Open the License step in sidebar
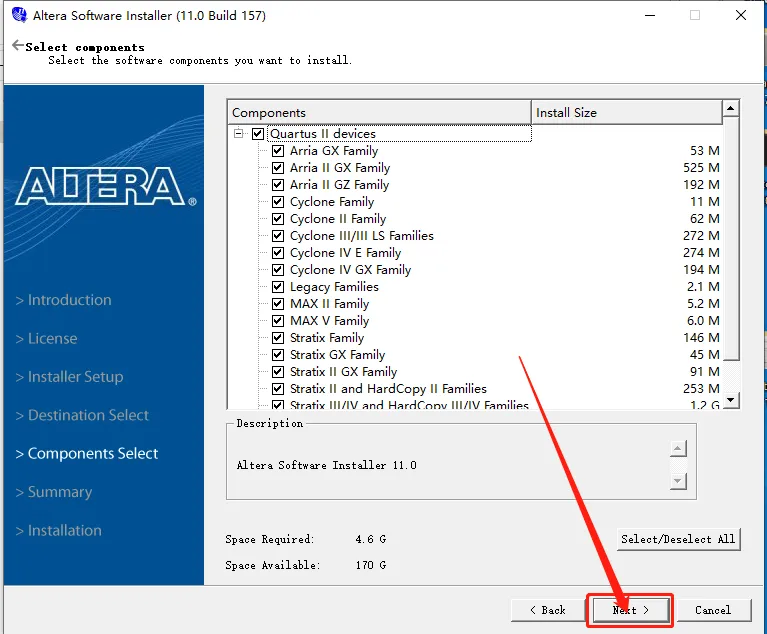Screen dimensions: 767x634 46,339
